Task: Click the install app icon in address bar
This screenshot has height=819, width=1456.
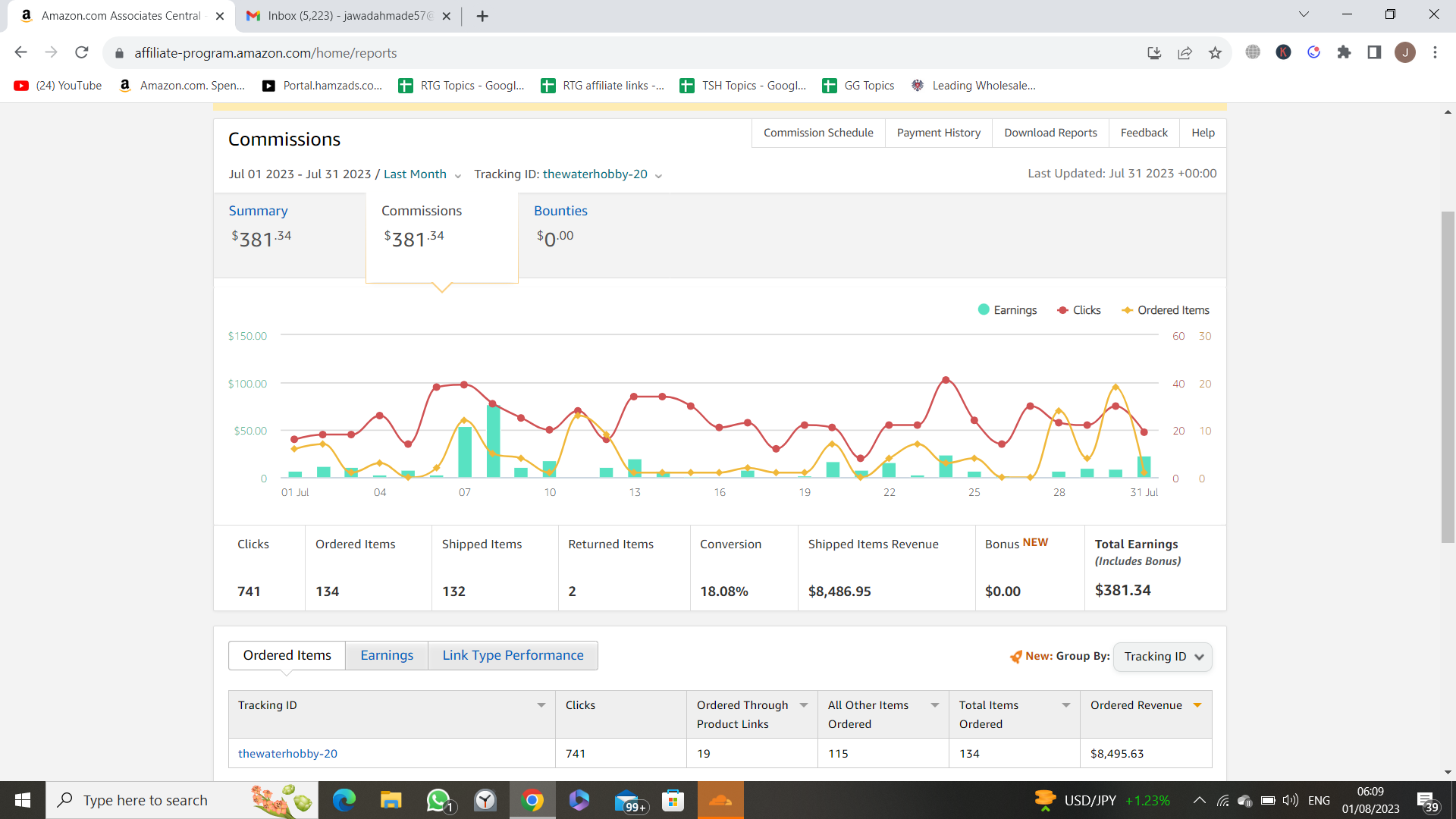Action: point(1154,52)
